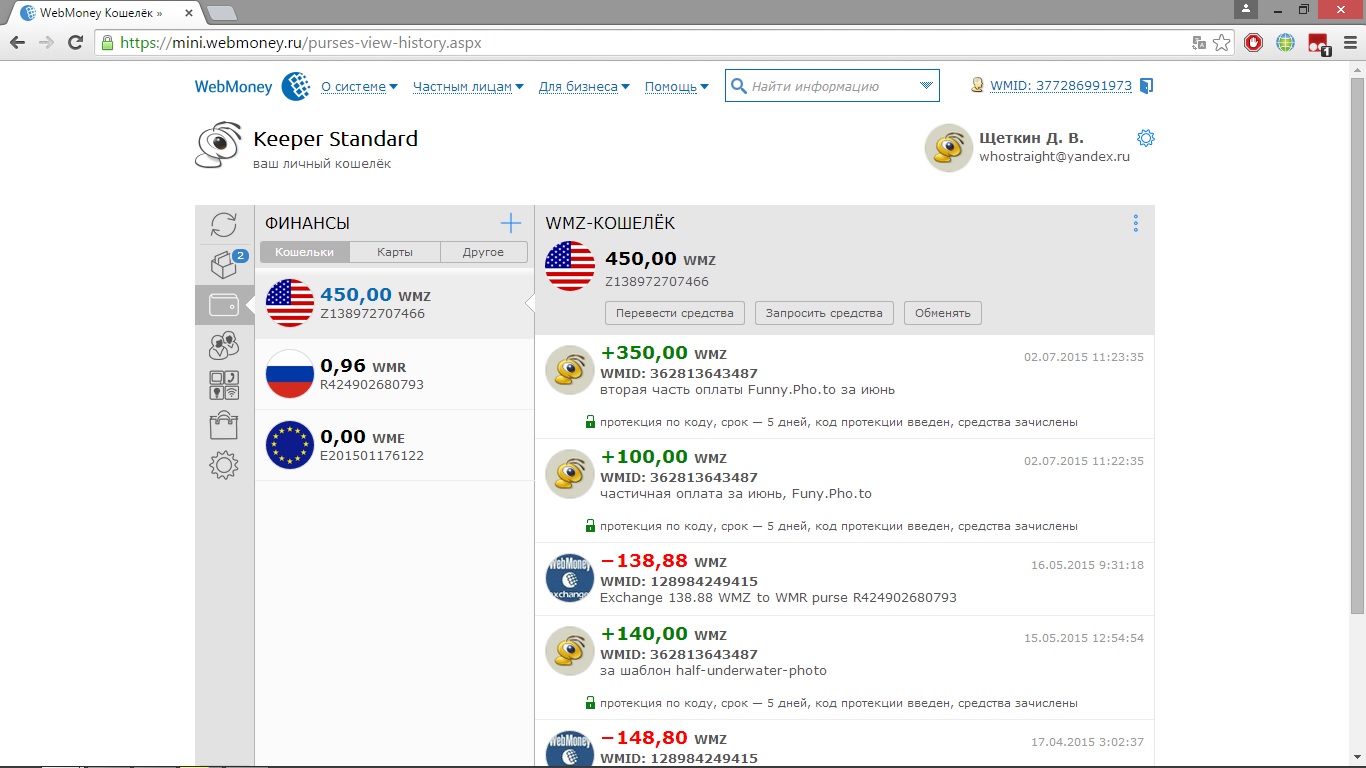Viewport: 1366px width, 768px height.
Task: Click the sender avatar of the +100,00 transaction
Action: (570, 475)
